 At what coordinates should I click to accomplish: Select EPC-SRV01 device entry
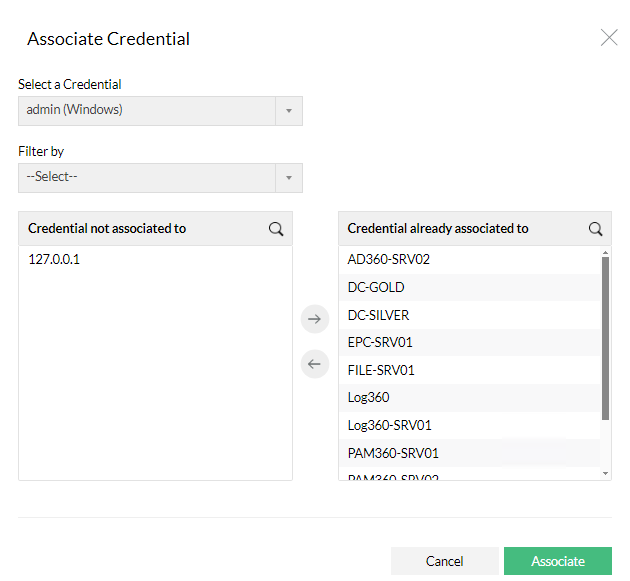[x=380, y=342]
